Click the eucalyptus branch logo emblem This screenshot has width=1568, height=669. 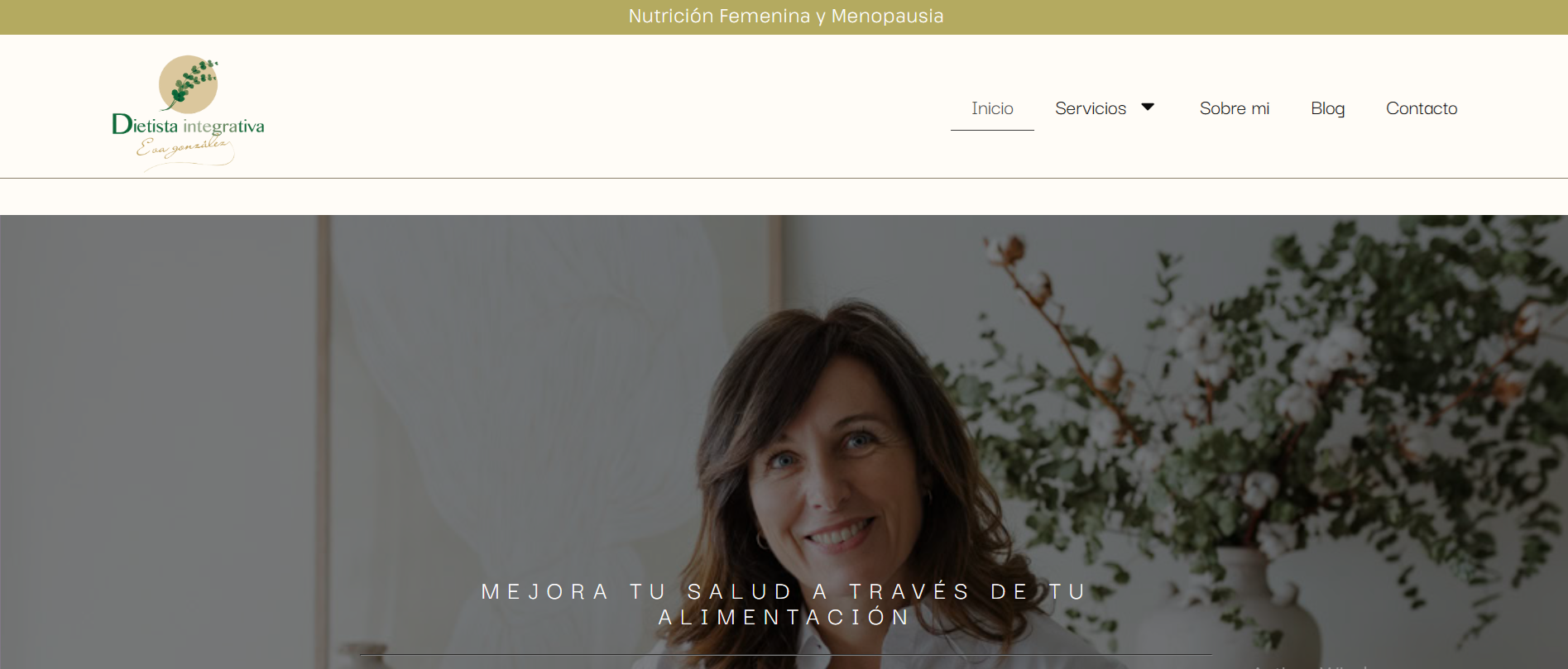pos(189,84)
